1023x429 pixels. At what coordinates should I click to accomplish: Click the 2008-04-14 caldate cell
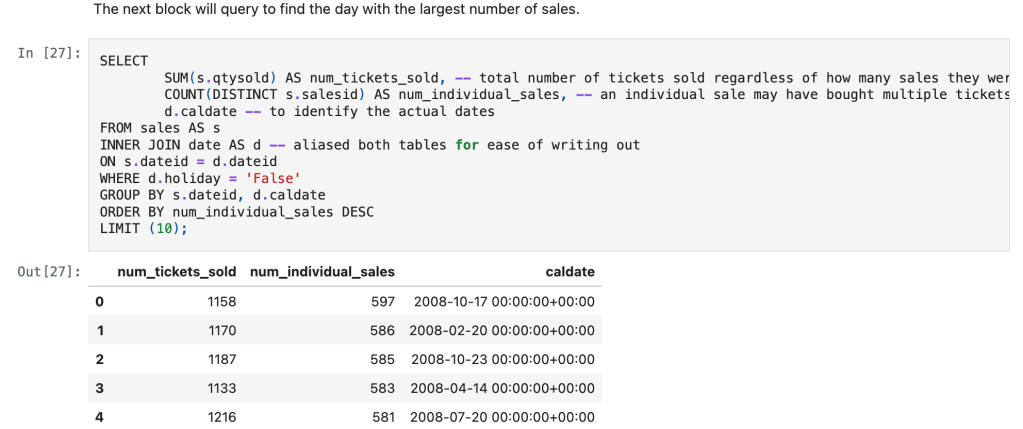pos(502,388)
